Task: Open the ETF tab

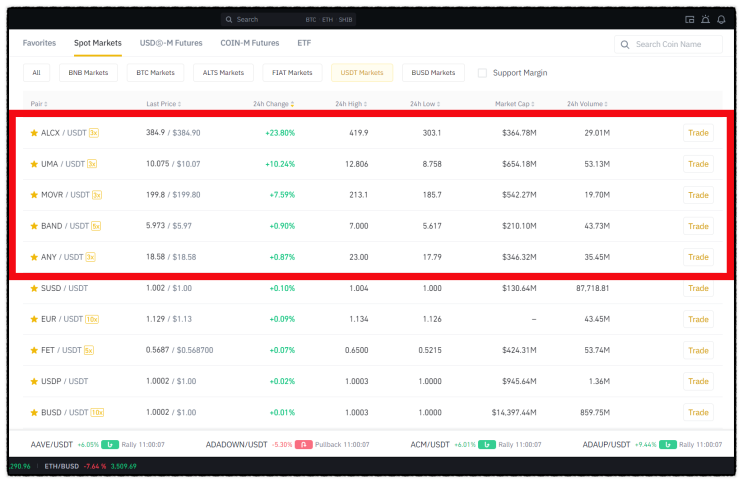Action: tap(304, 43)
